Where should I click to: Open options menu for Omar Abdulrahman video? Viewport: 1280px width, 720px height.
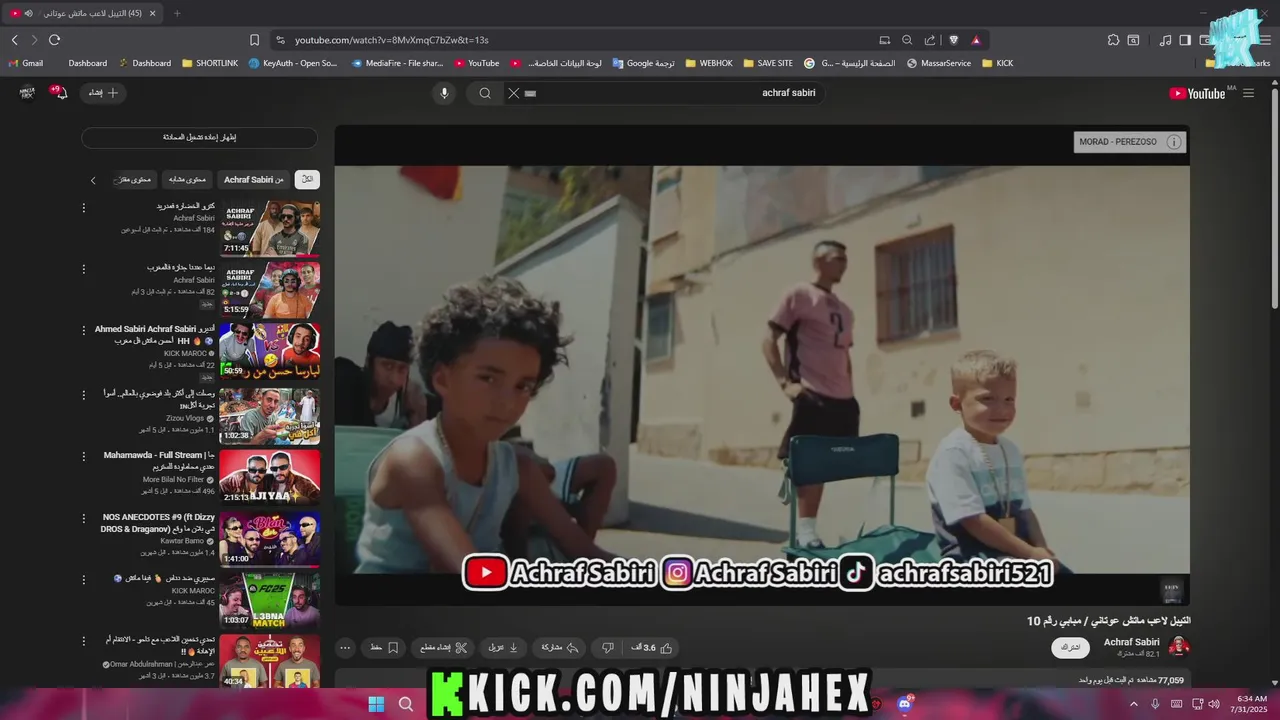[84, 640]
